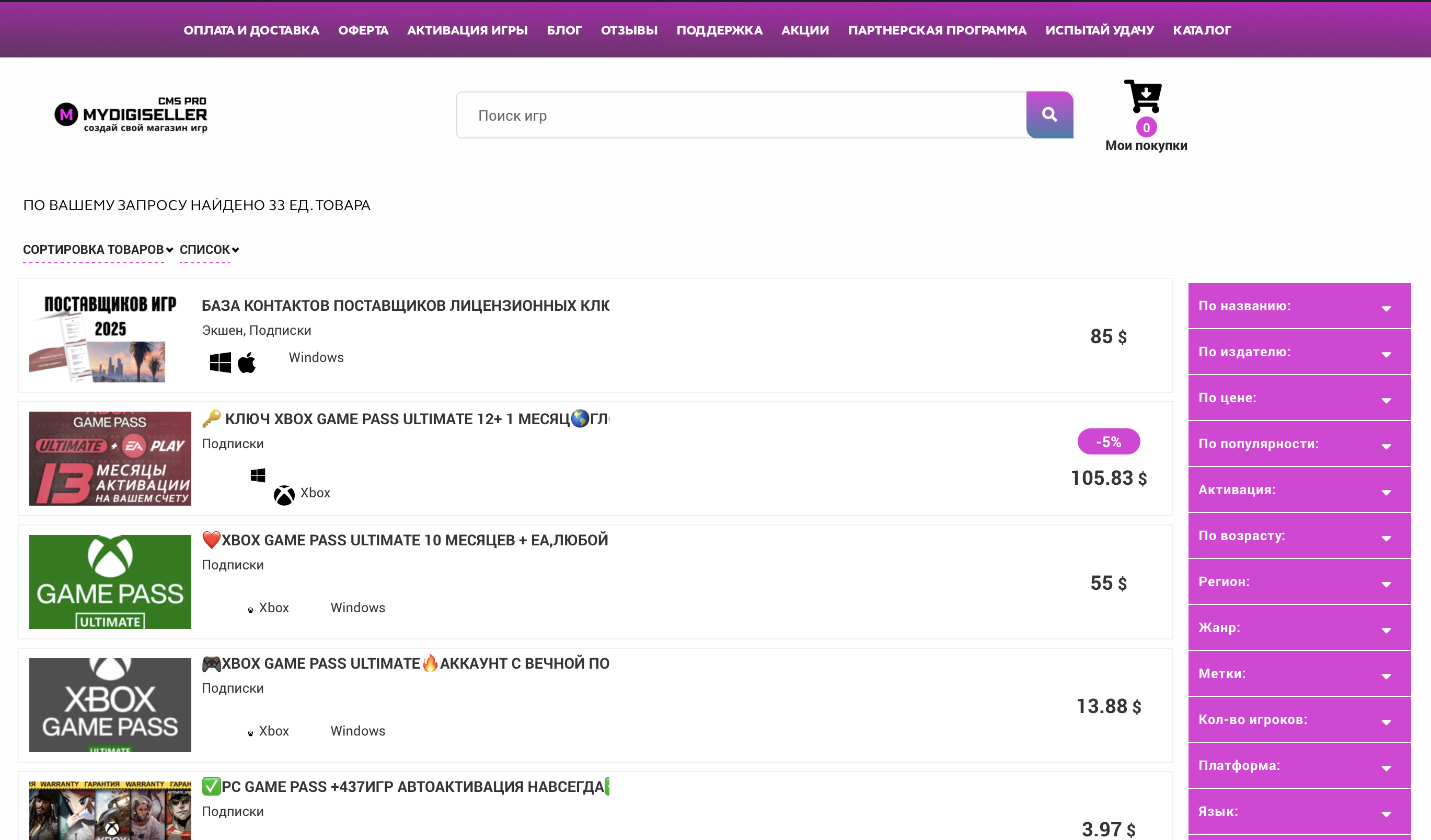Open the Game Pass Ultimate 13 months thumbnail
The image size is (1431, 840).
click(110, 459)
